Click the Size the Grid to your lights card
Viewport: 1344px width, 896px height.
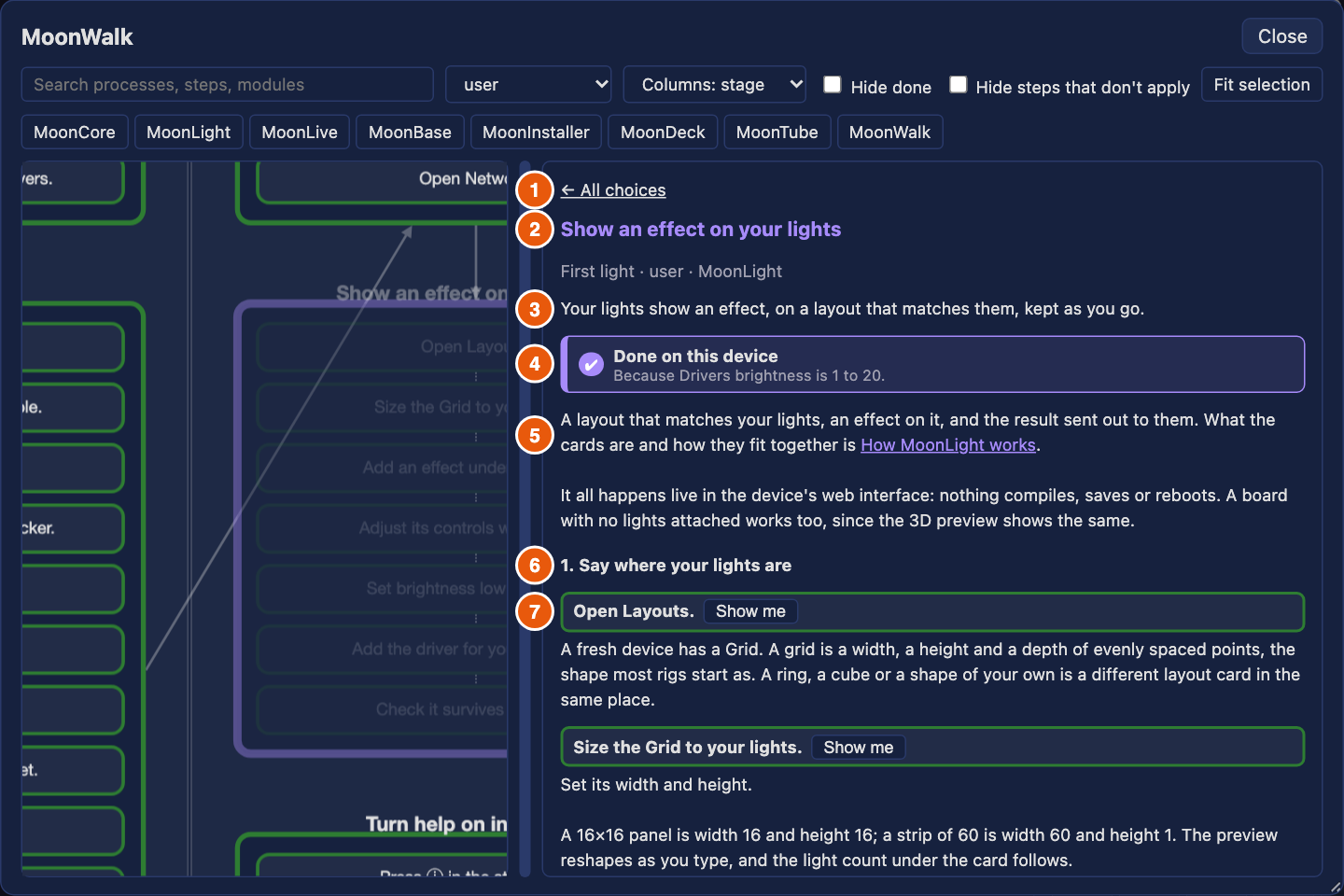point(932,748)
